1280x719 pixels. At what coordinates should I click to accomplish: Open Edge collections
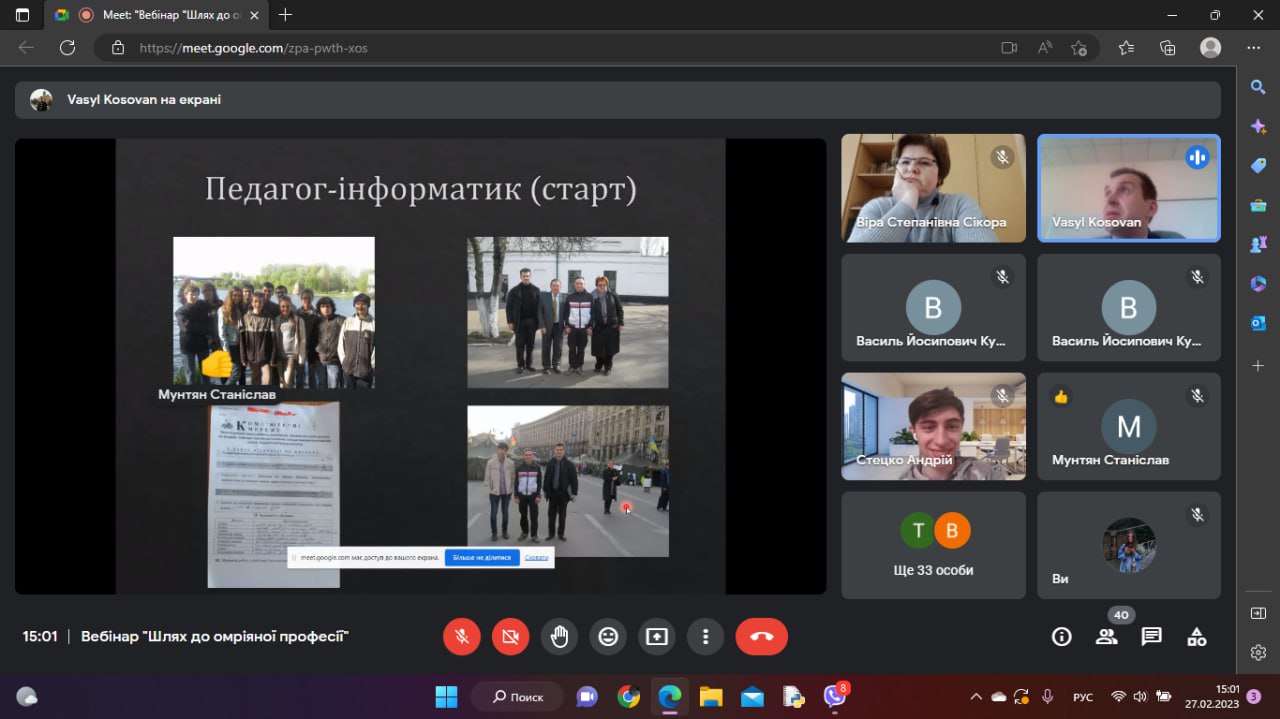pos(1167,47)
